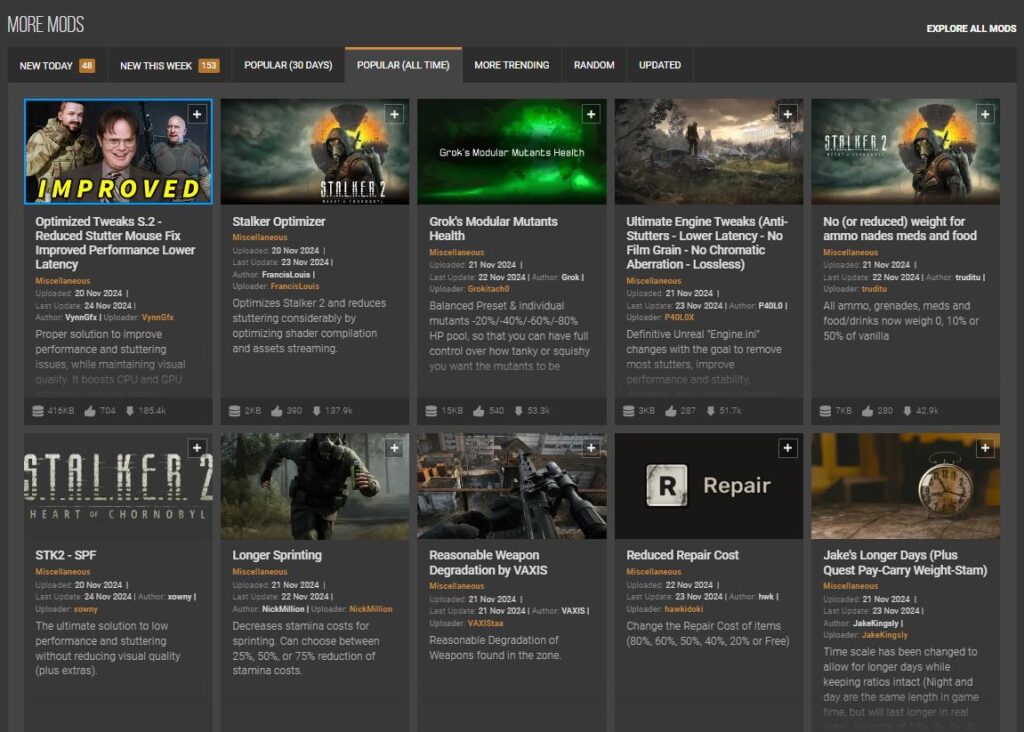The width and height of the screenshot is (1024, 732).
Task: Click plus icon on Grok's Modular Mutants Health
Action: 591,115
